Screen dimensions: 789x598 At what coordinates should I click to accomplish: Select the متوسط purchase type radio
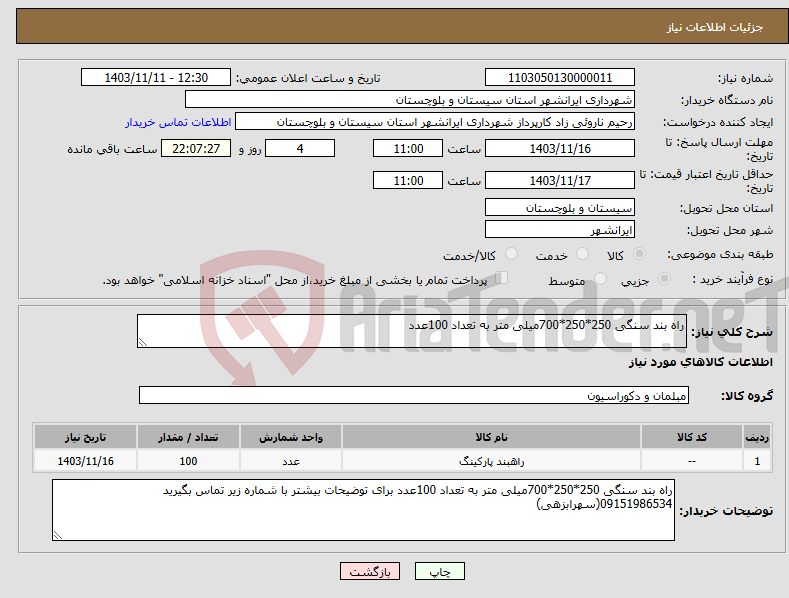600,278
